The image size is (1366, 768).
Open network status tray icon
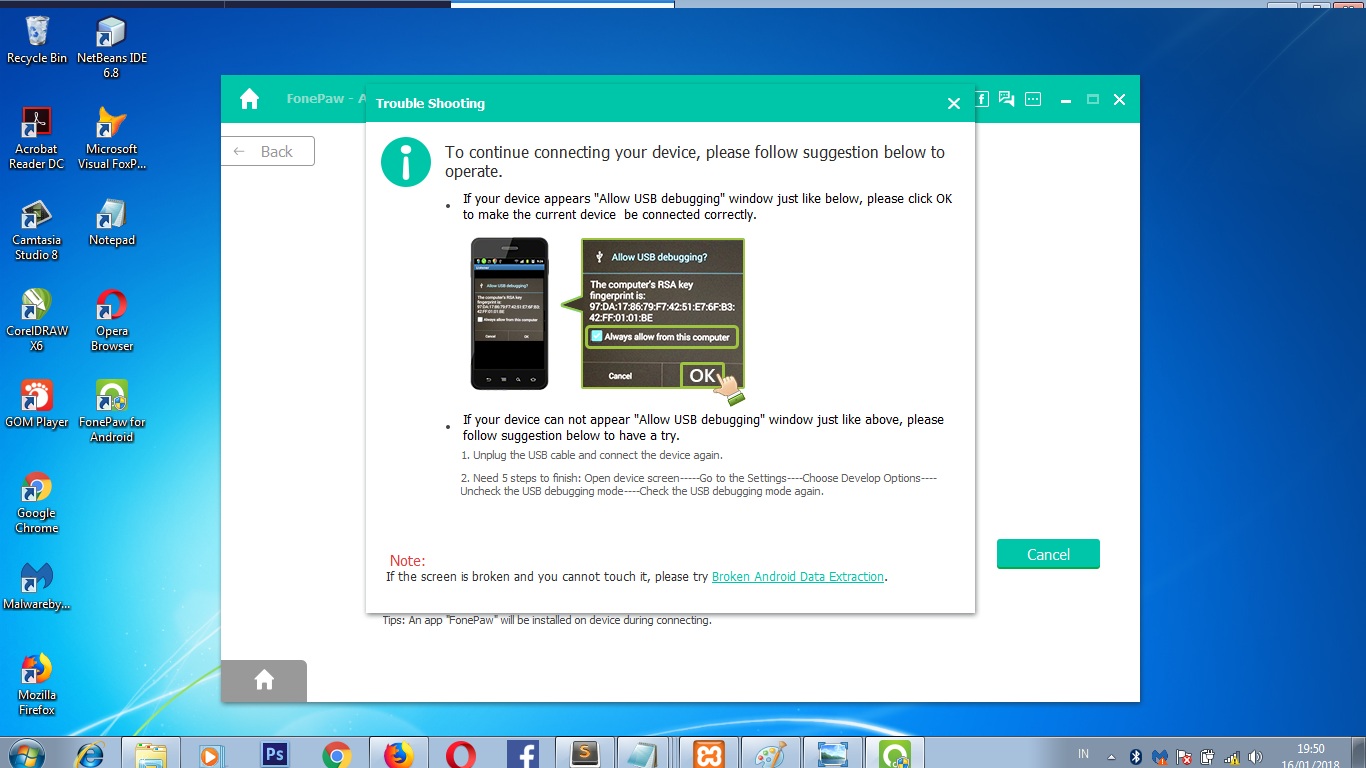(1231, 757)
